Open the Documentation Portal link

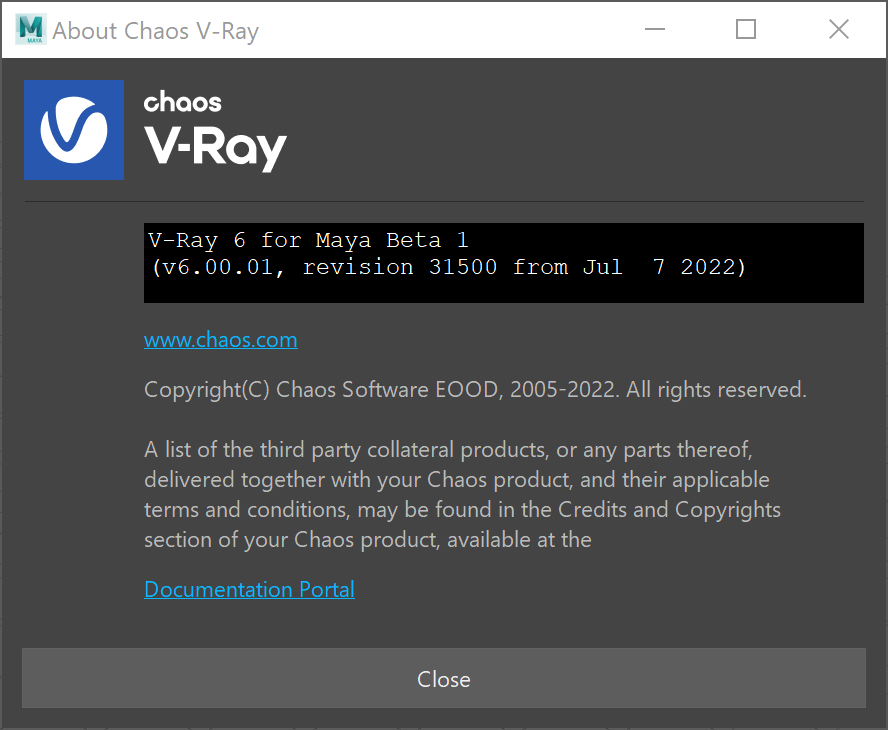coord(249,590)
